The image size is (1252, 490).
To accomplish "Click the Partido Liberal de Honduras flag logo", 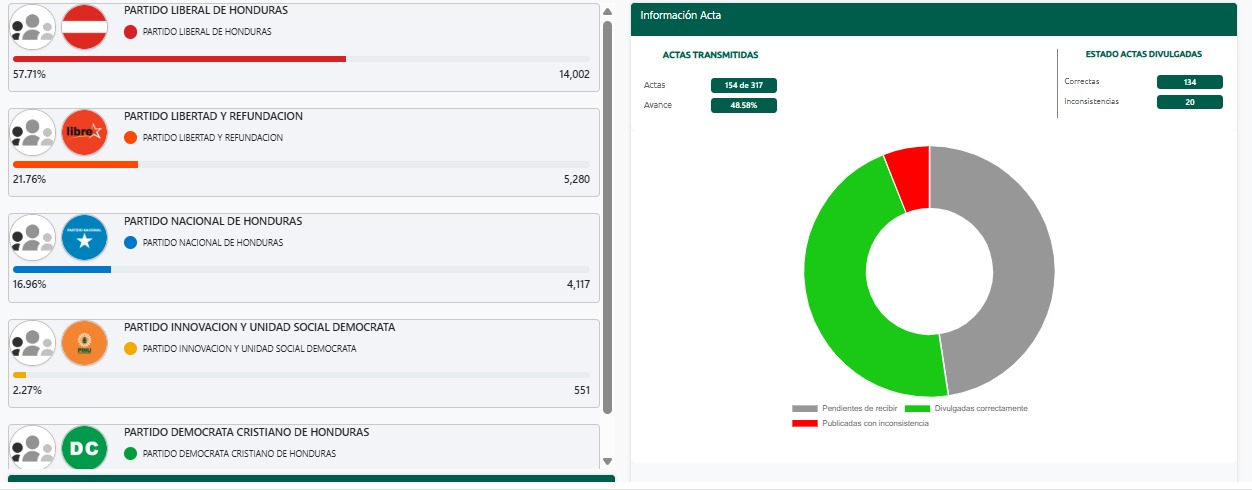I will point(84,27).
